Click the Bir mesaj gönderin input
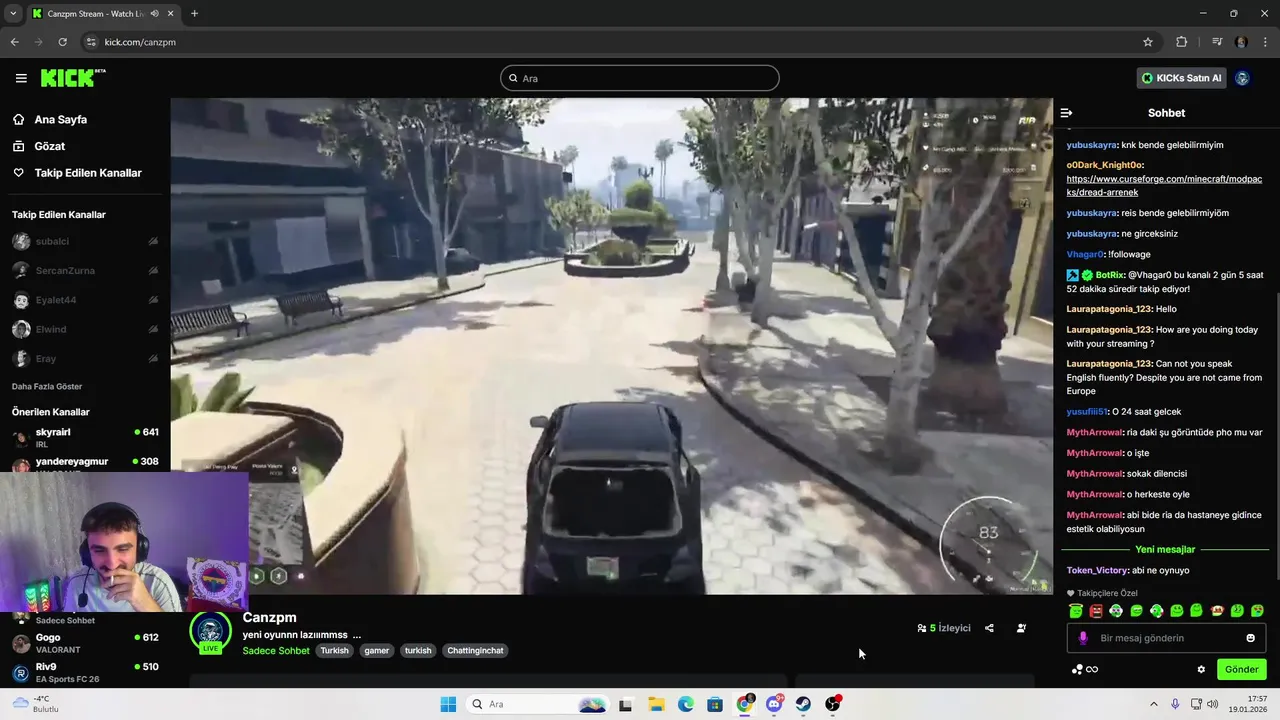This screenshot has height=720, width=1280. coord(1166,638)
